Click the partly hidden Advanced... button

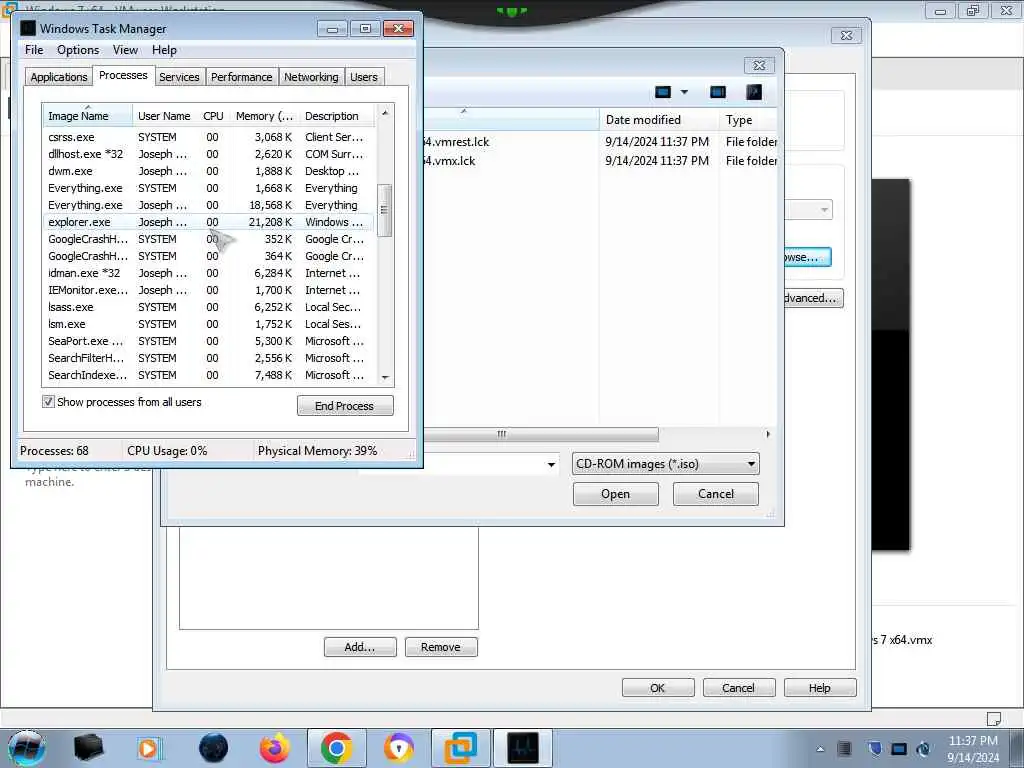point(814,298)
